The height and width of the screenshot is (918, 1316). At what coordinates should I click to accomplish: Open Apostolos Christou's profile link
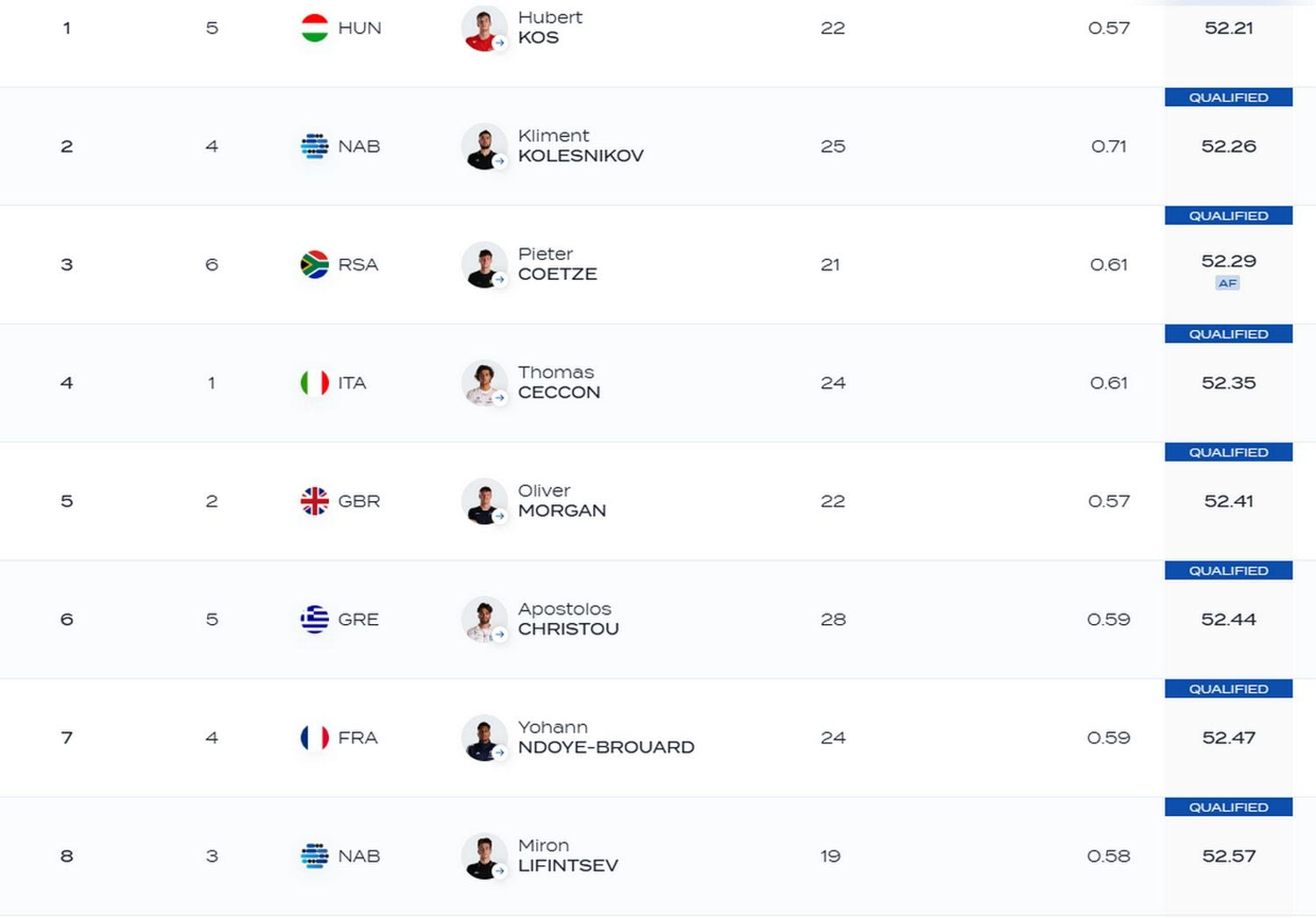coord(568,620)
